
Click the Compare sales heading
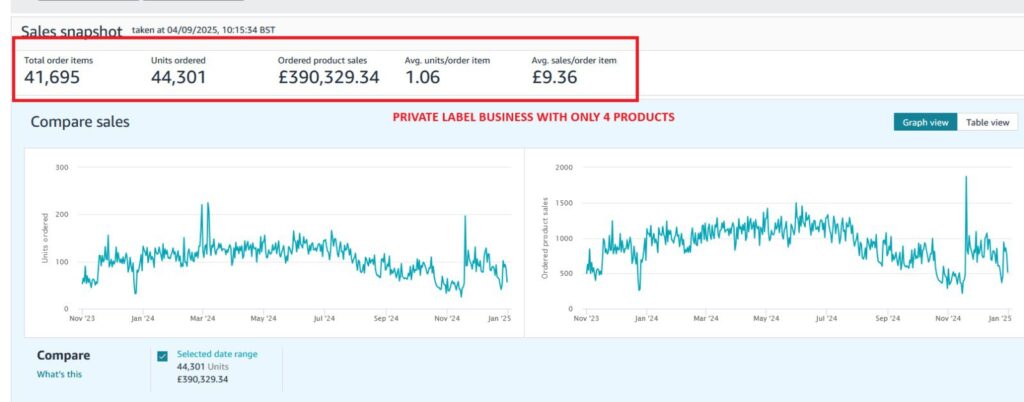[80, 122]
